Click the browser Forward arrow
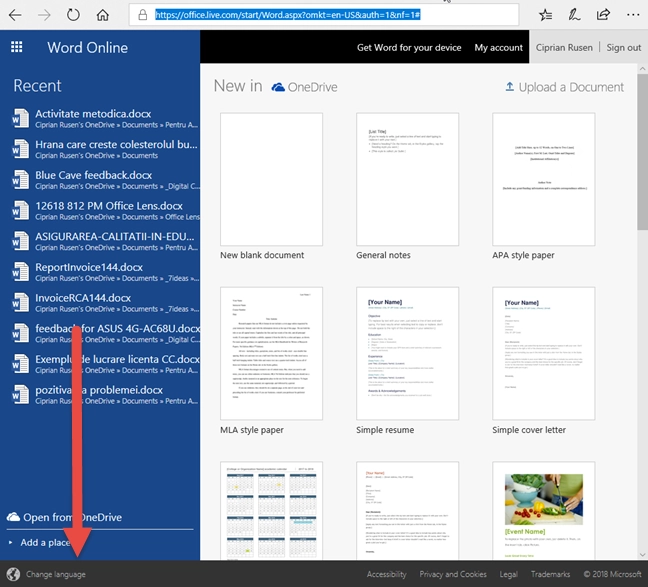This screenshot has width=648, height=587. 44,15
